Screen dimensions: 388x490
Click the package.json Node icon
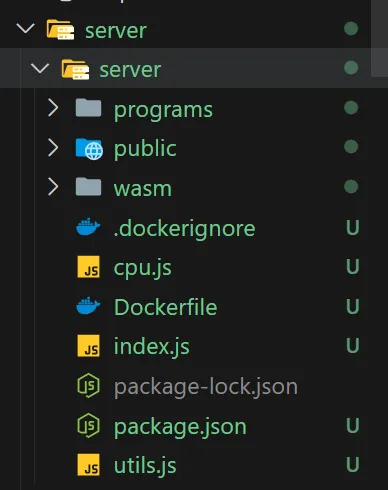(x=88, y=425)
